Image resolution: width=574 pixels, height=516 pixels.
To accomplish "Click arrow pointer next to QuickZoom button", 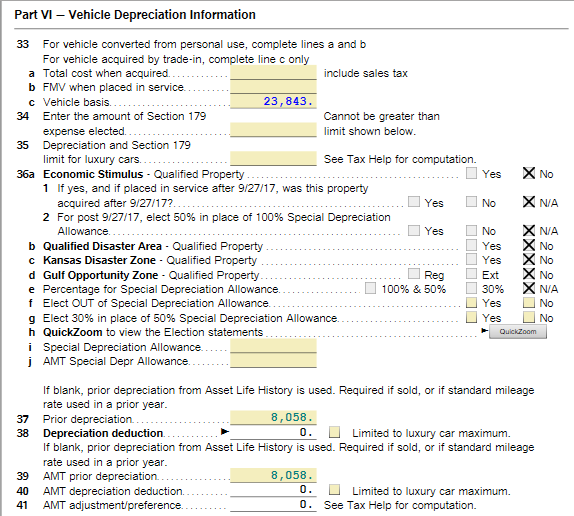I will [x=485, y=330].
